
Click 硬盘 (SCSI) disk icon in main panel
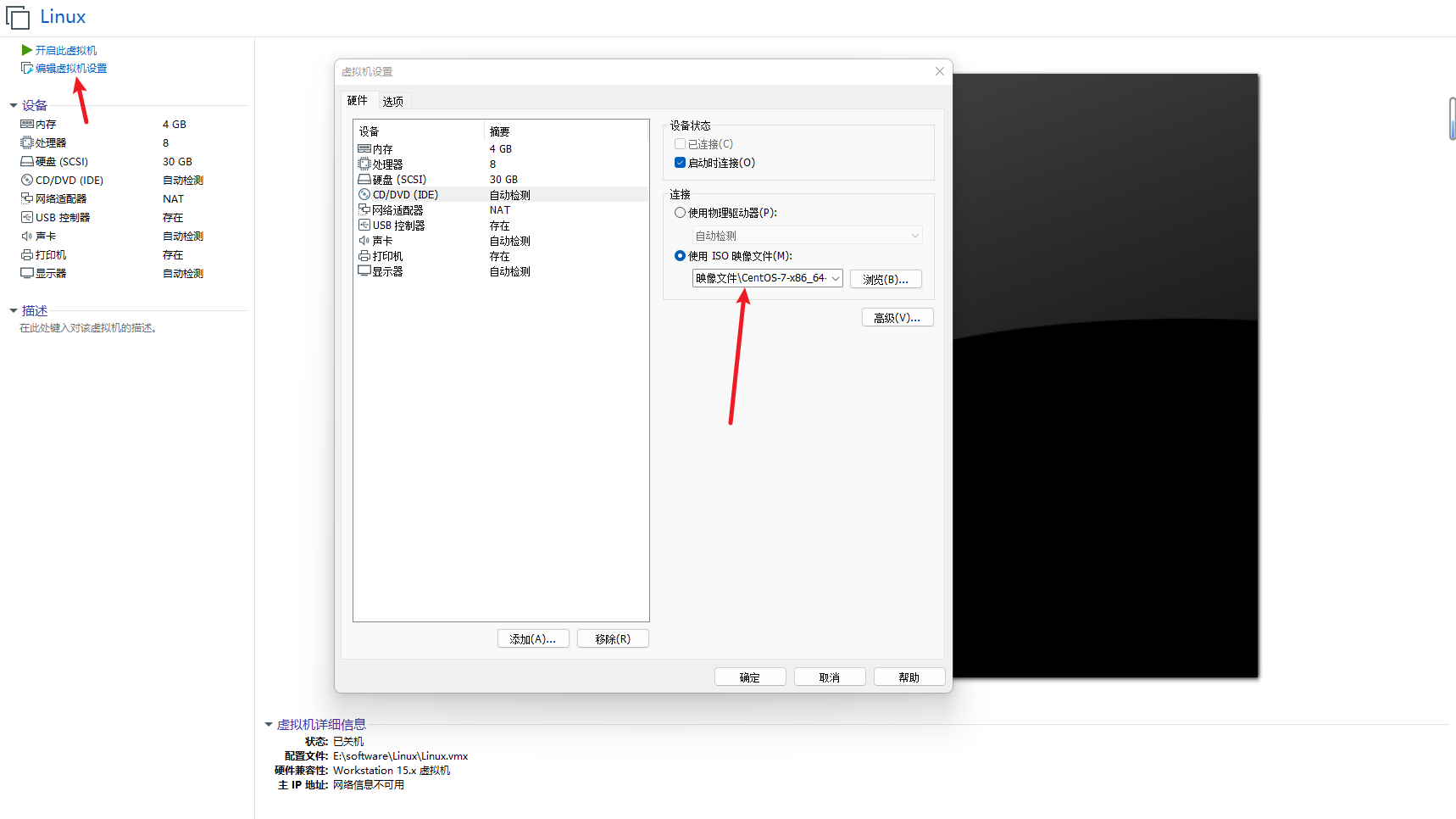pos(27,161)
